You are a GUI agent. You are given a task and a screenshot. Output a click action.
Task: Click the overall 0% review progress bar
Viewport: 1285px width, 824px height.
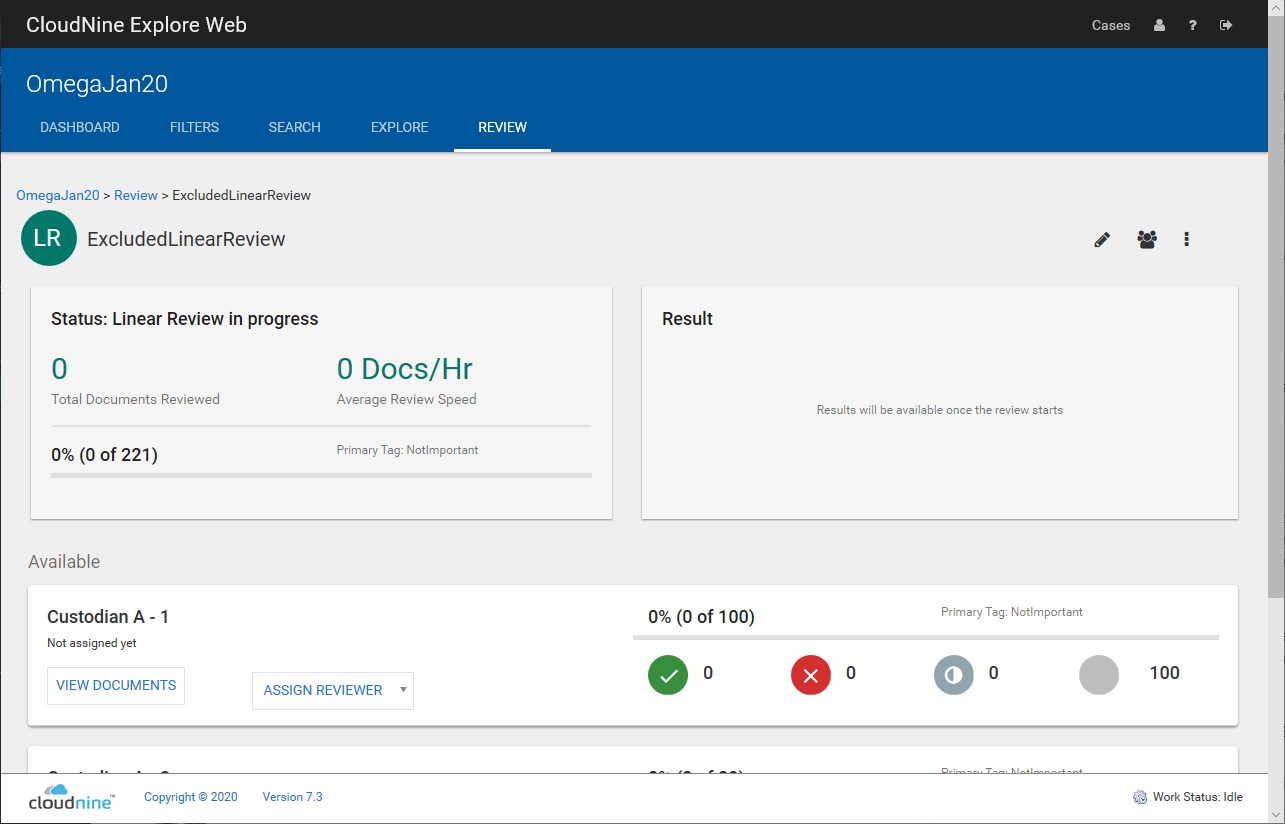click(x=321, y=475)
